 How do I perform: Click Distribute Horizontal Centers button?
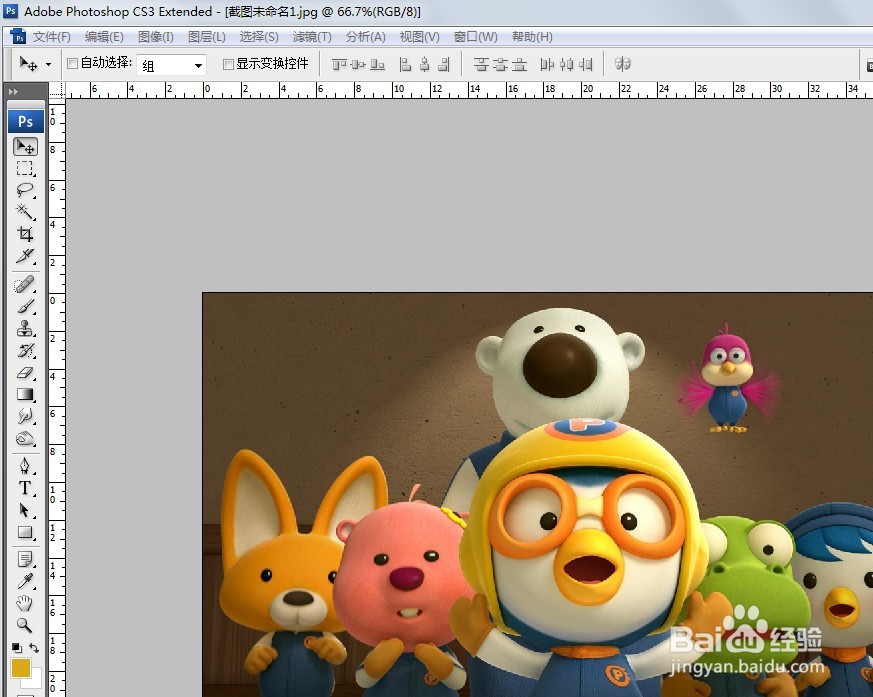pyautogui.click(x=567, y=65)
